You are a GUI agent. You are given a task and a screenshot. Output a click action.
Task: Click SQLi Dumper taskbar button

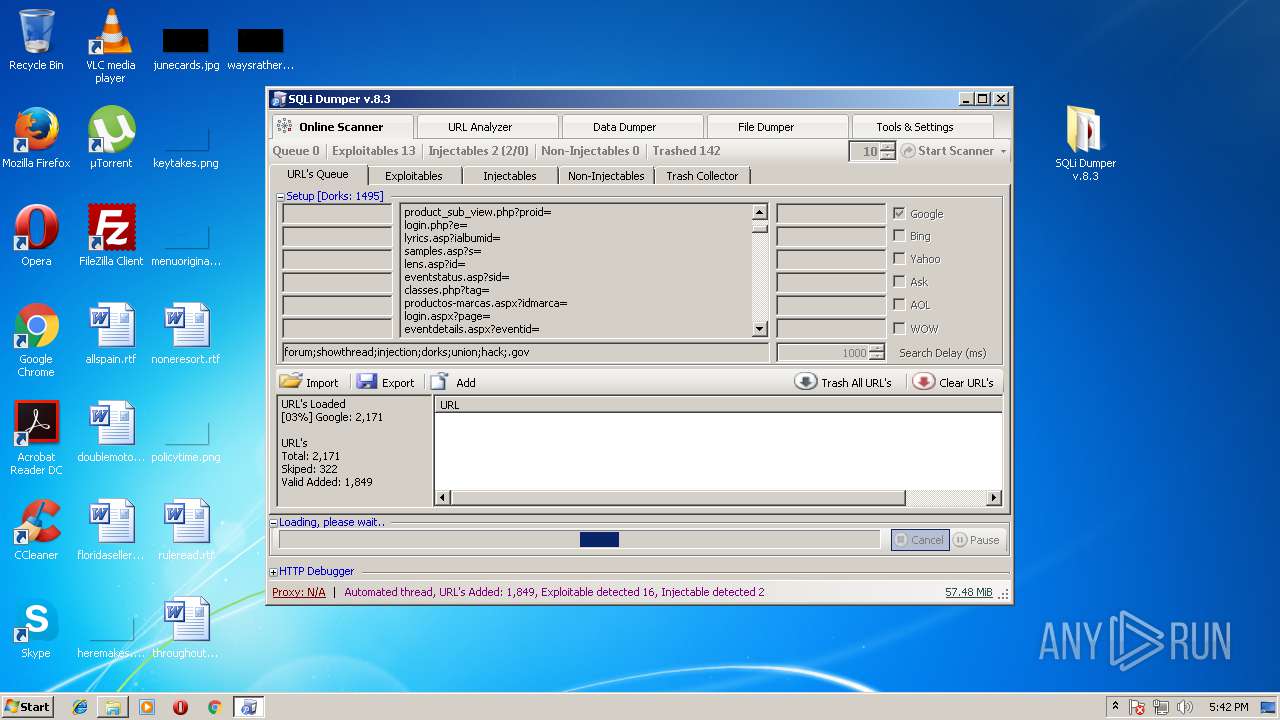click(x=248, y=707)
